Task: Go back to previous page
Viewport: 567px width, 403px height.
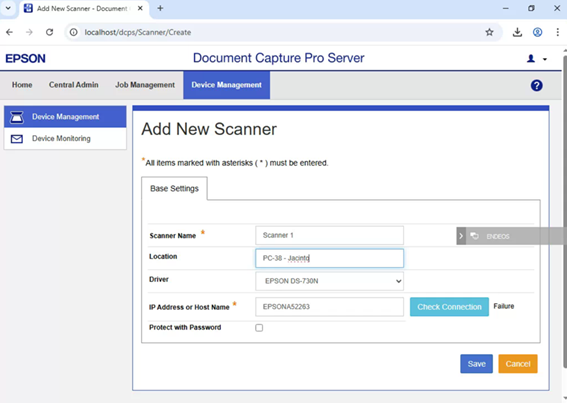Action: [9, 32]
